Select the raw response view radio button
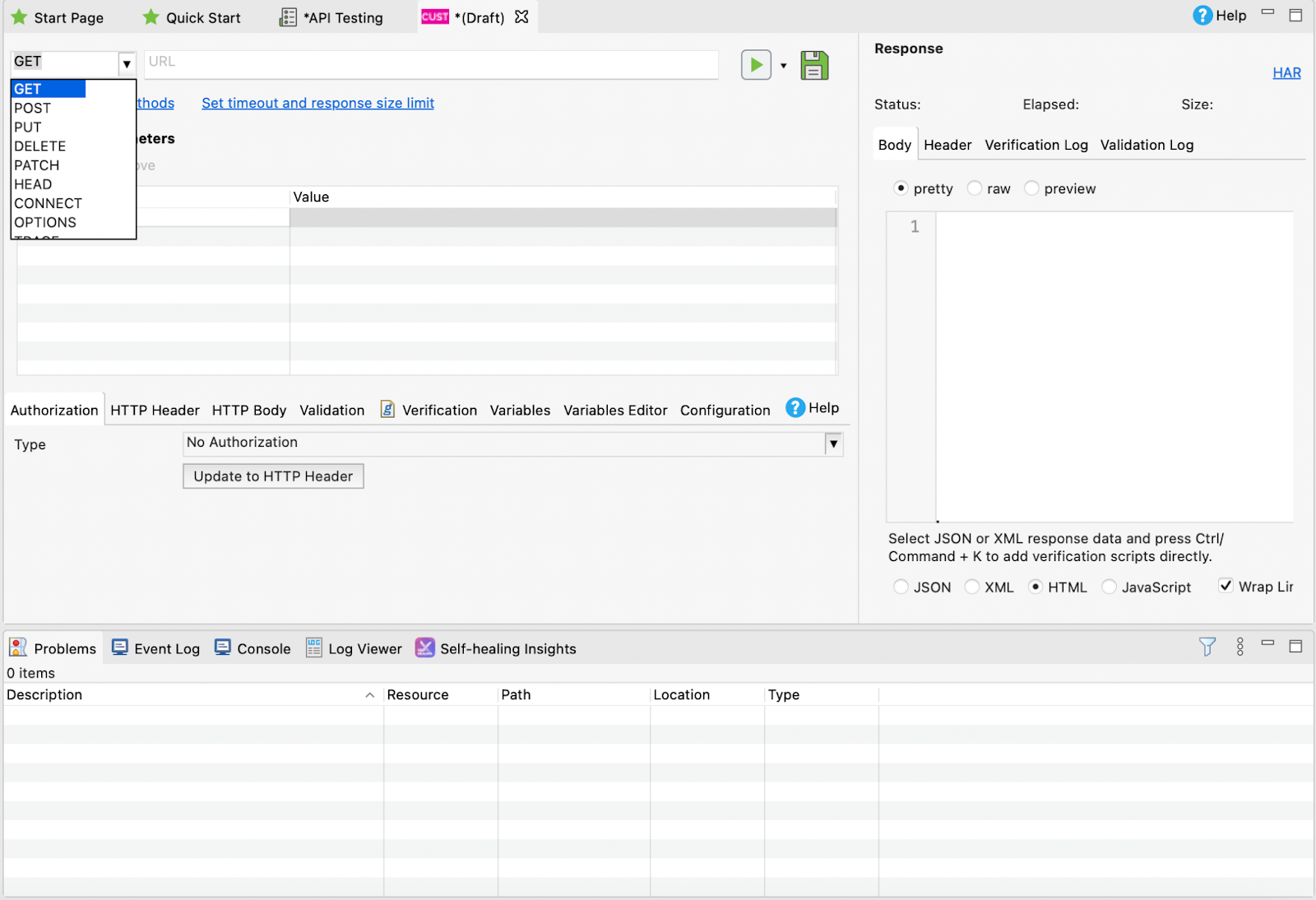This screenshot has height=900, width=1316. coord(975,188)
